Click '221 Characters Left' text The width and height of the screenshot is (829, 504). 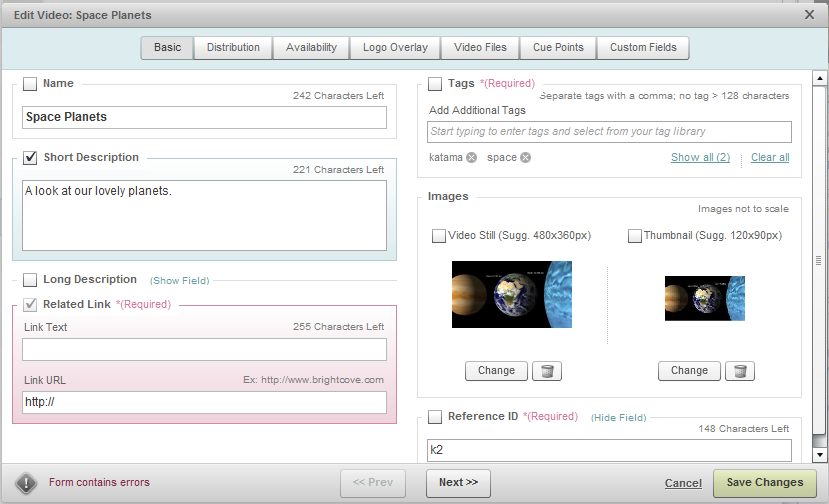338,170
